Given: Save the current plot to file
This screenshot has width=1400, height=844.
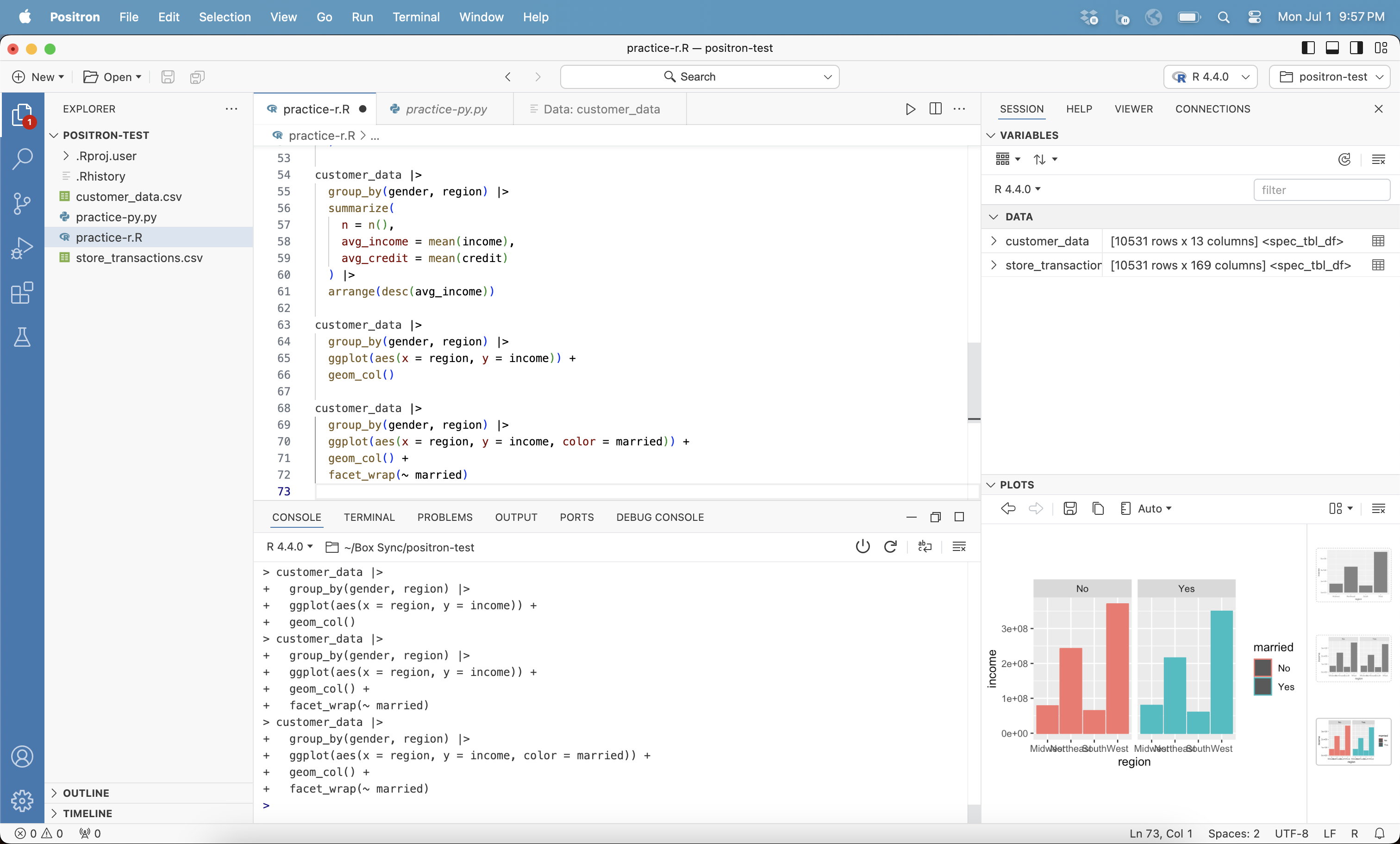Looking at the screenshot, I should click(1070, 509).
